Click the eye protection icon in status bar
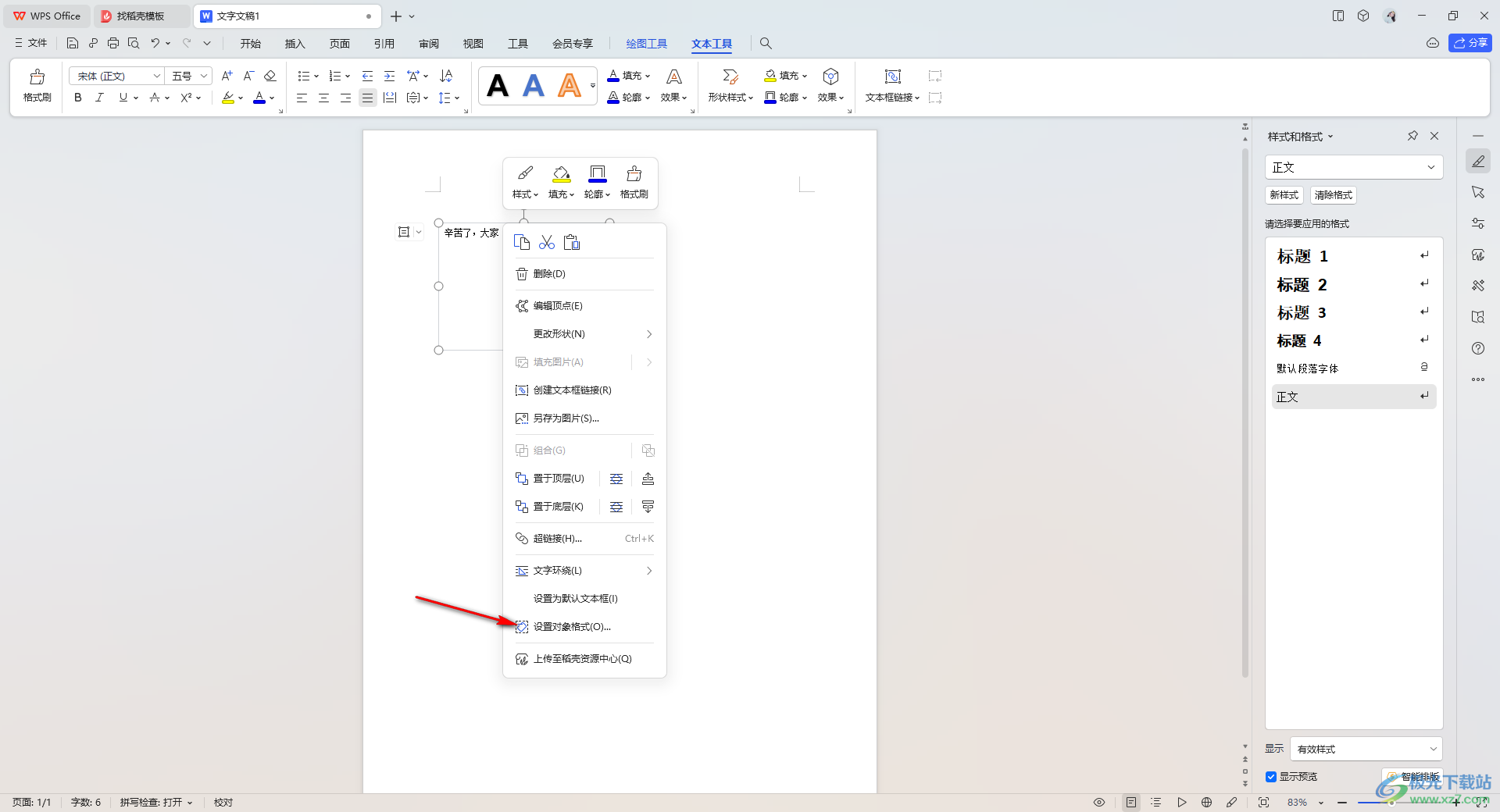 [x=1098, y=803]
